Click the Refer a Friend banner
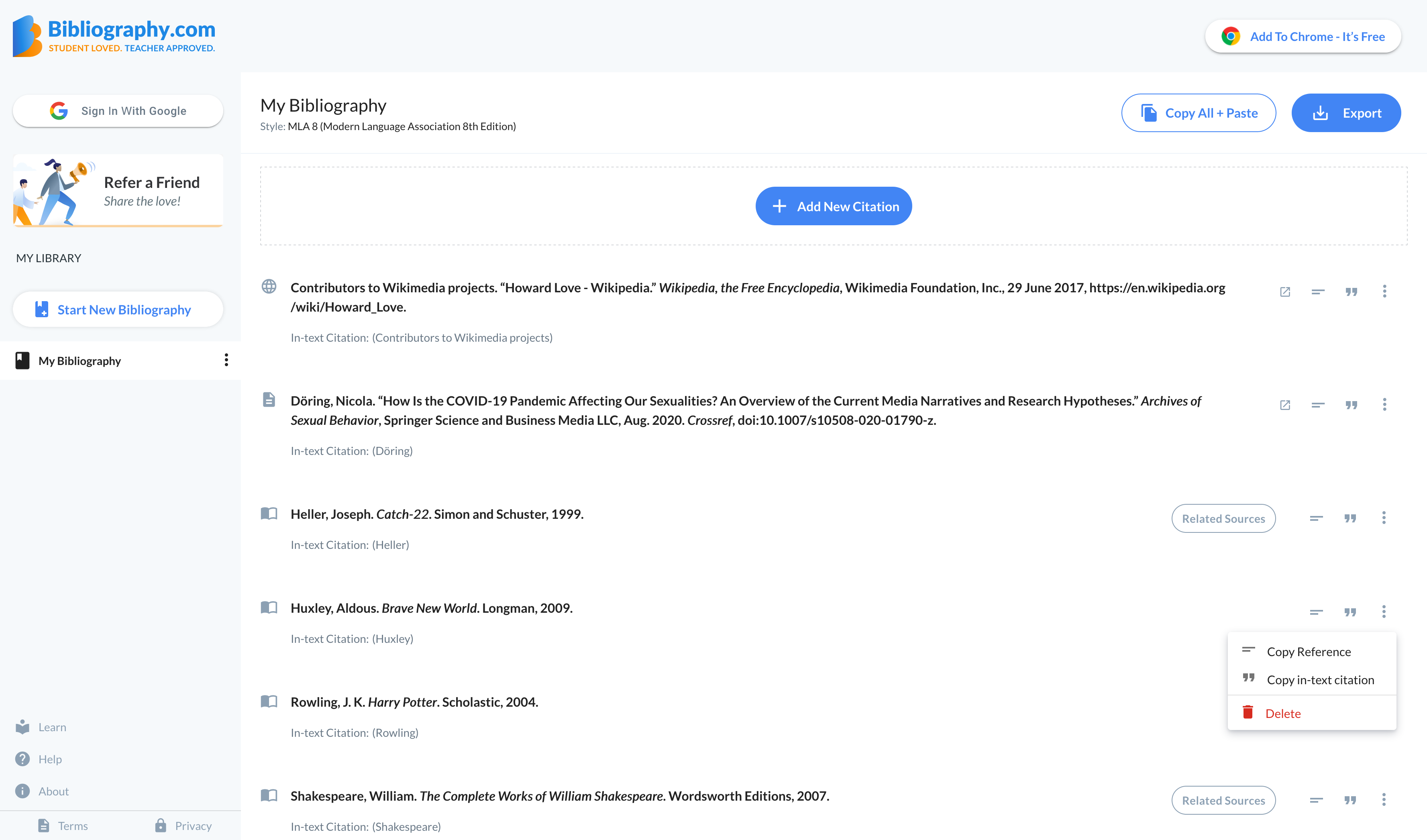Viewport: 1427px width, 840px height. click(118, 190)
